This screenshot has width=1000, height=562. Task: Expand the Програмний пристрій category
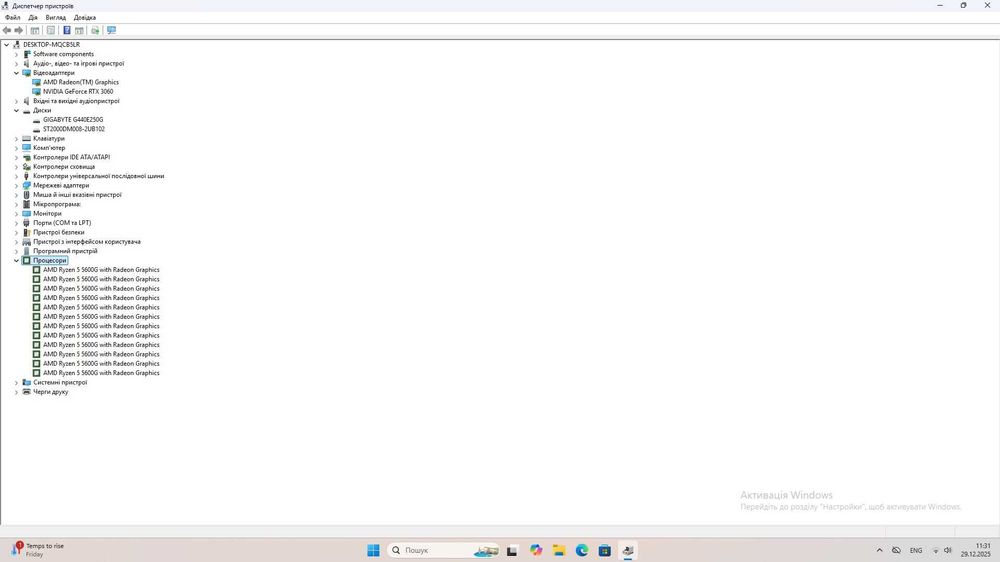tap(17, 251)
